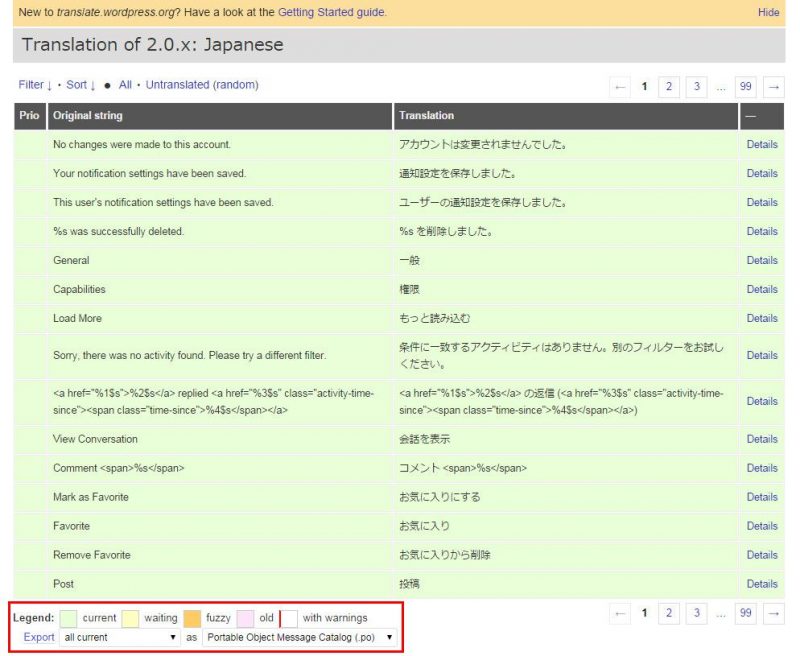This screenshot has width=800, height=656.
Task: Click current page 1 in top pagination
Action: point(644,86)
